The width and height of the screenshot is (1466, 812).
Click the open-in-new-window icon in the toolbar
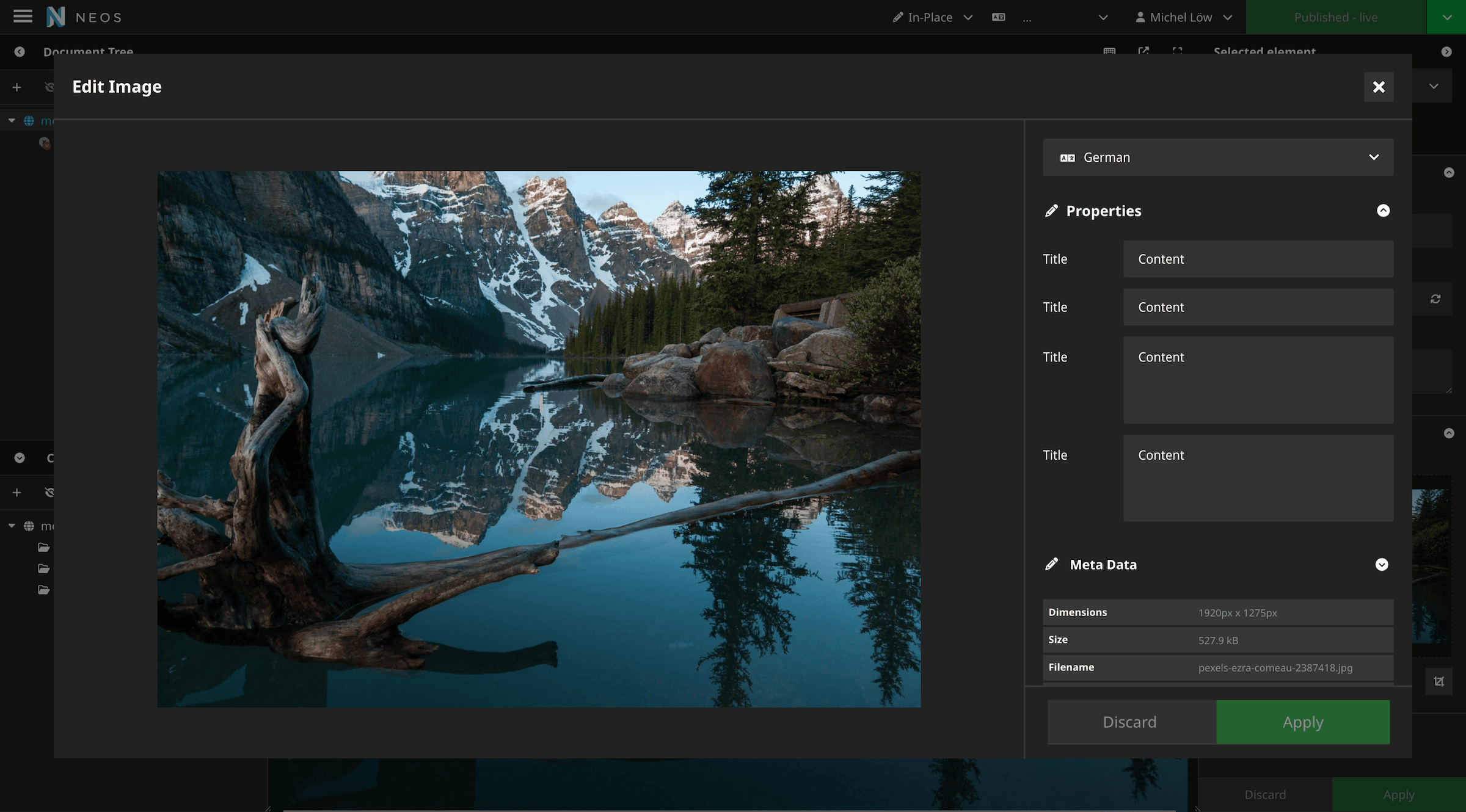(1143, 52)
